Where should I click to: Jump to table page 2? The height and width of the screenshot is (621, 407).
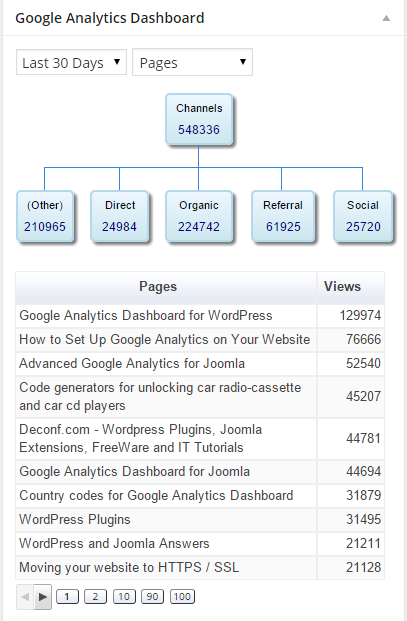95,596
